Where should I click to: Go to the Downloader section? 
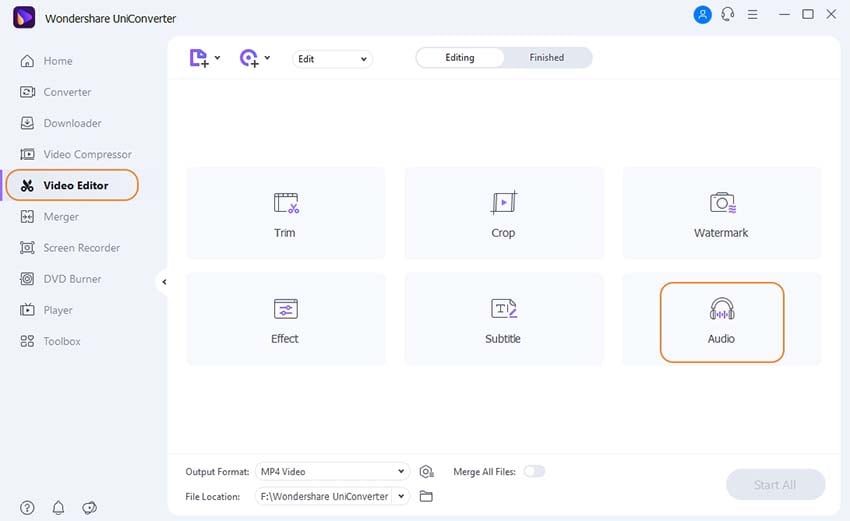pos(60,123)
